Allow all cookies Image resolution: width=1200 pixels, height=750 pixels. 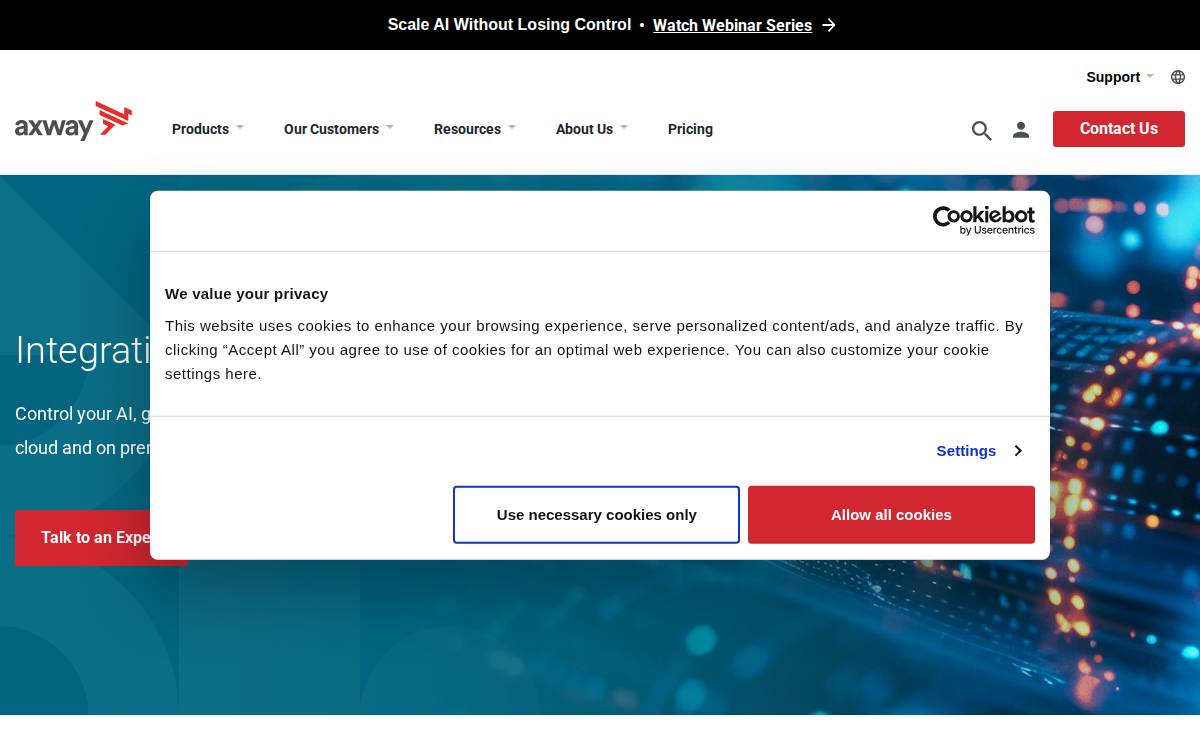coord(891,515)
